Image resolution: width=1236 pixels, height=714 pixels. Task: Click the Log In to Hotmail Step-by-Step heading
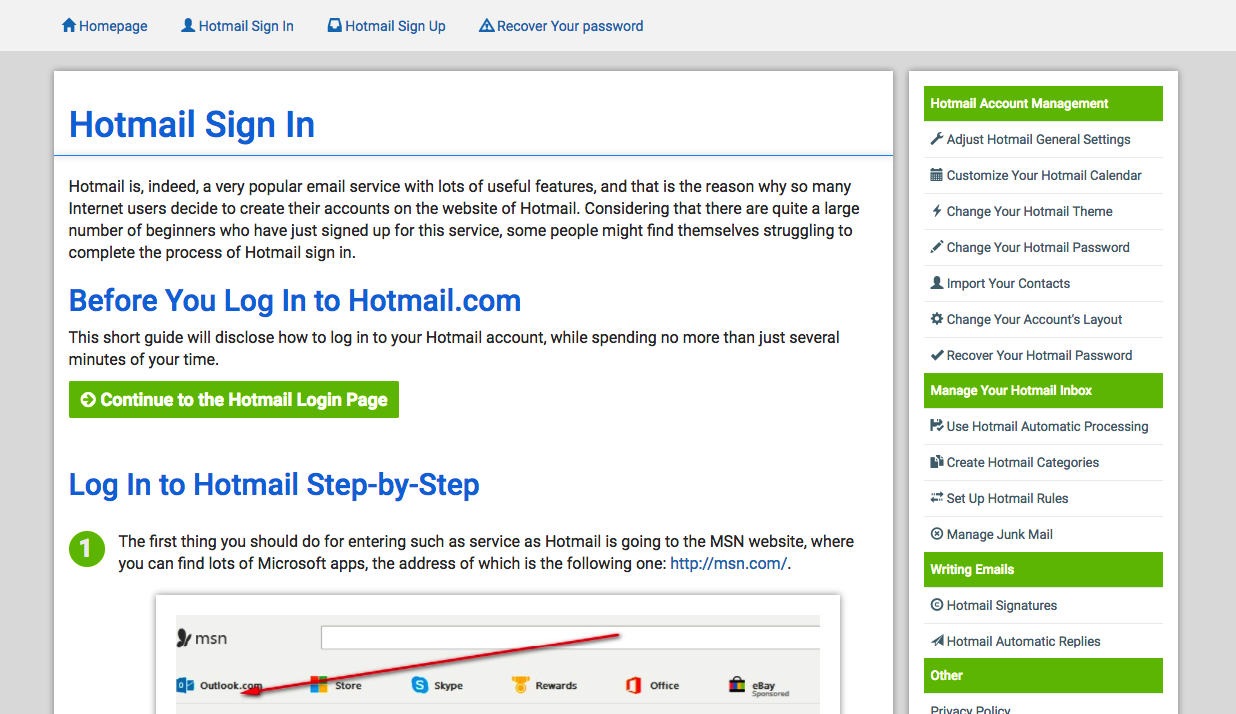pyautogui.click(x=274, y=485)
